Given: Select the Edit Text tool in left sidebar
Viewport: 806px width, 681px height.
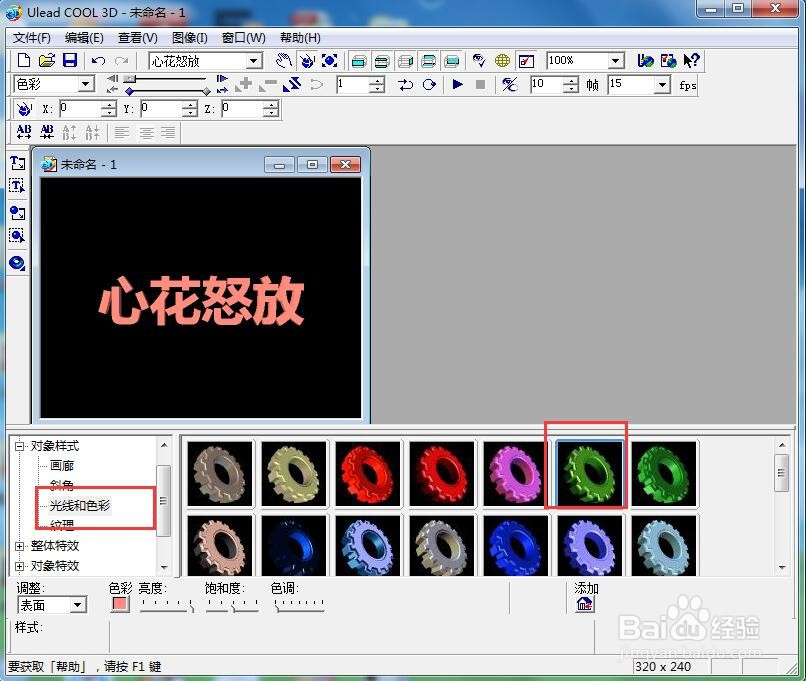Looking at the screenshot, I should [17, 186].
